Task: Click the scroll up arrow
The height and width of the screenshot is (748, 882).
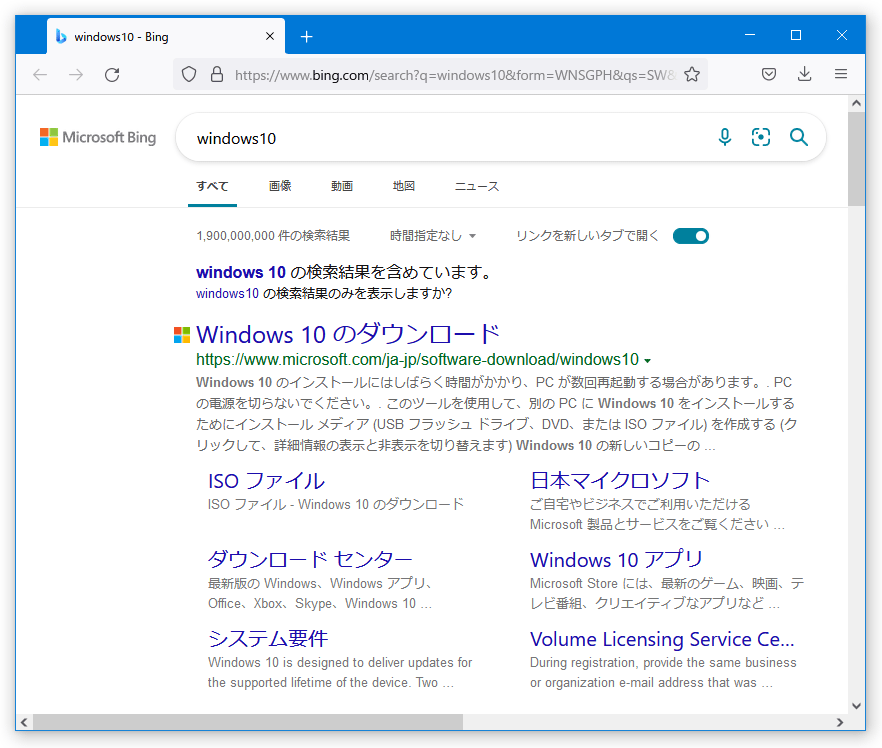Action: point(856,103)
